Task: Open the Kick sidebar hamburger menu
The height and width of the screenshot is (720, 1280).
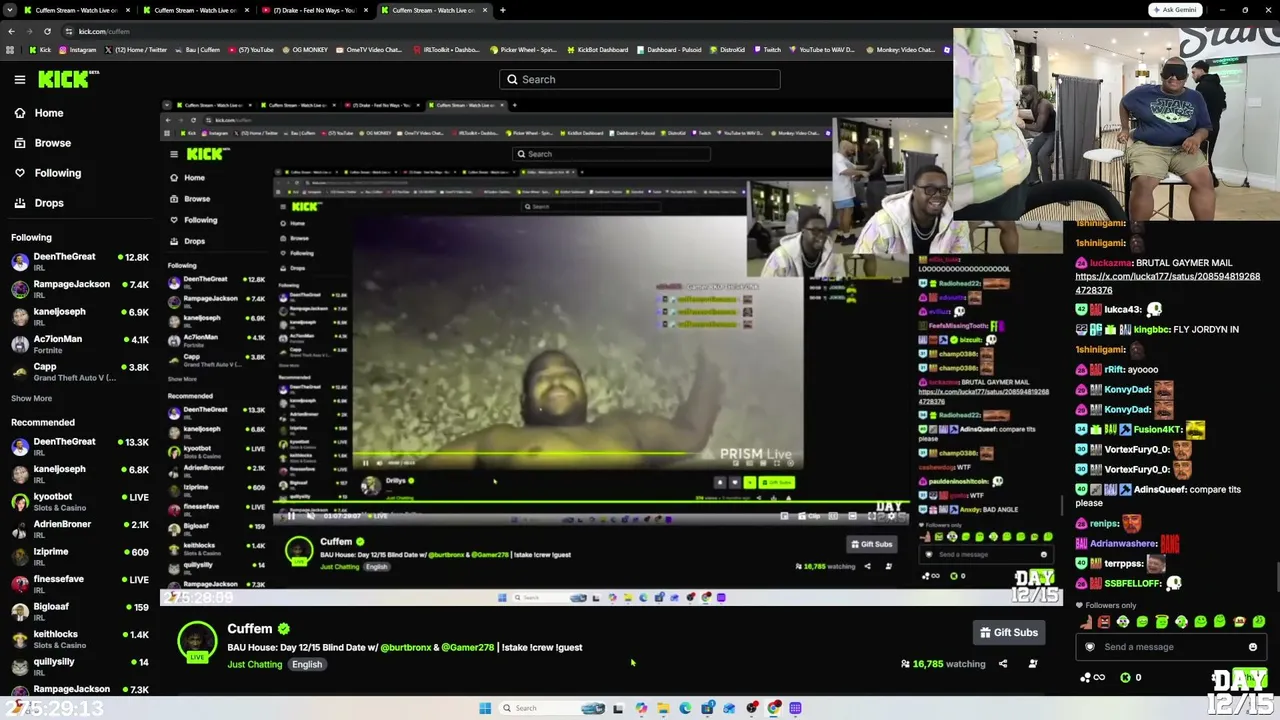Action: (20, 79)
